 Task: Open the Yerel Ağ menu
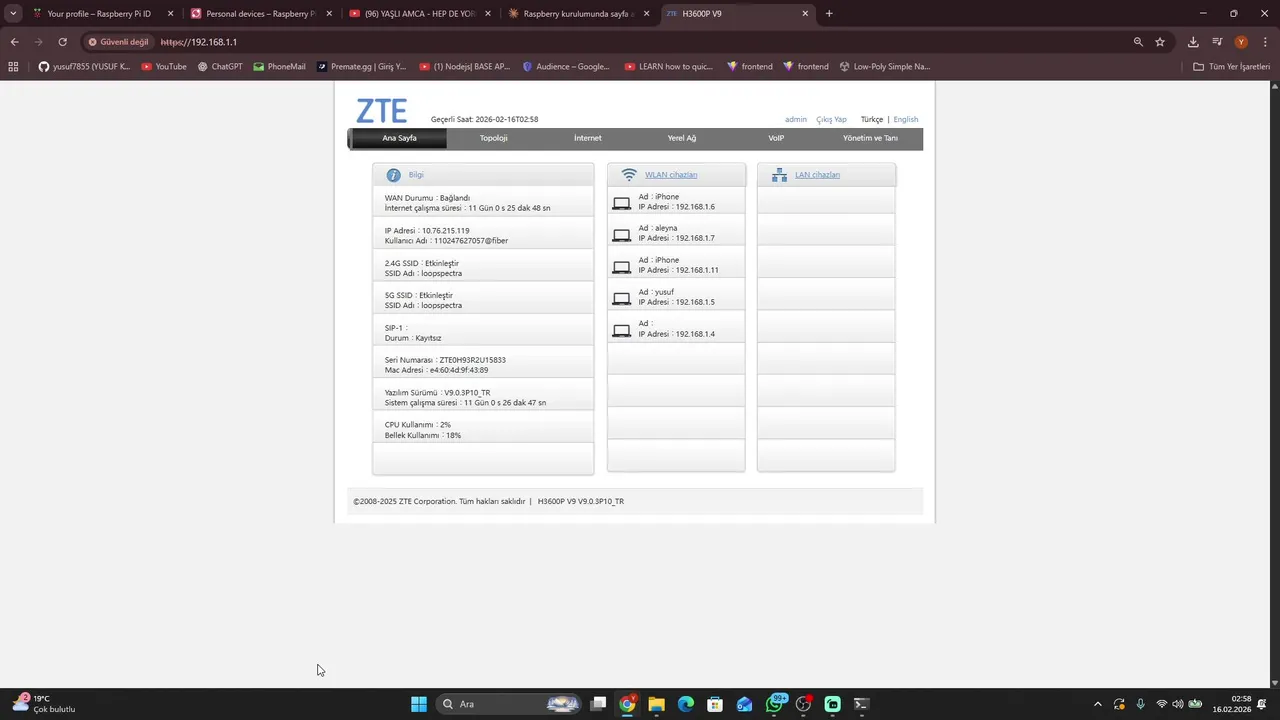coord(682,138)
